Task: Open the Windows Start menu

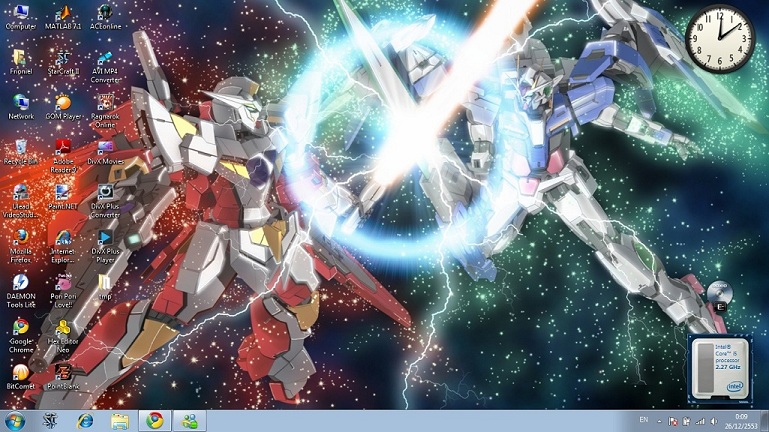Action: coord(15,421)
